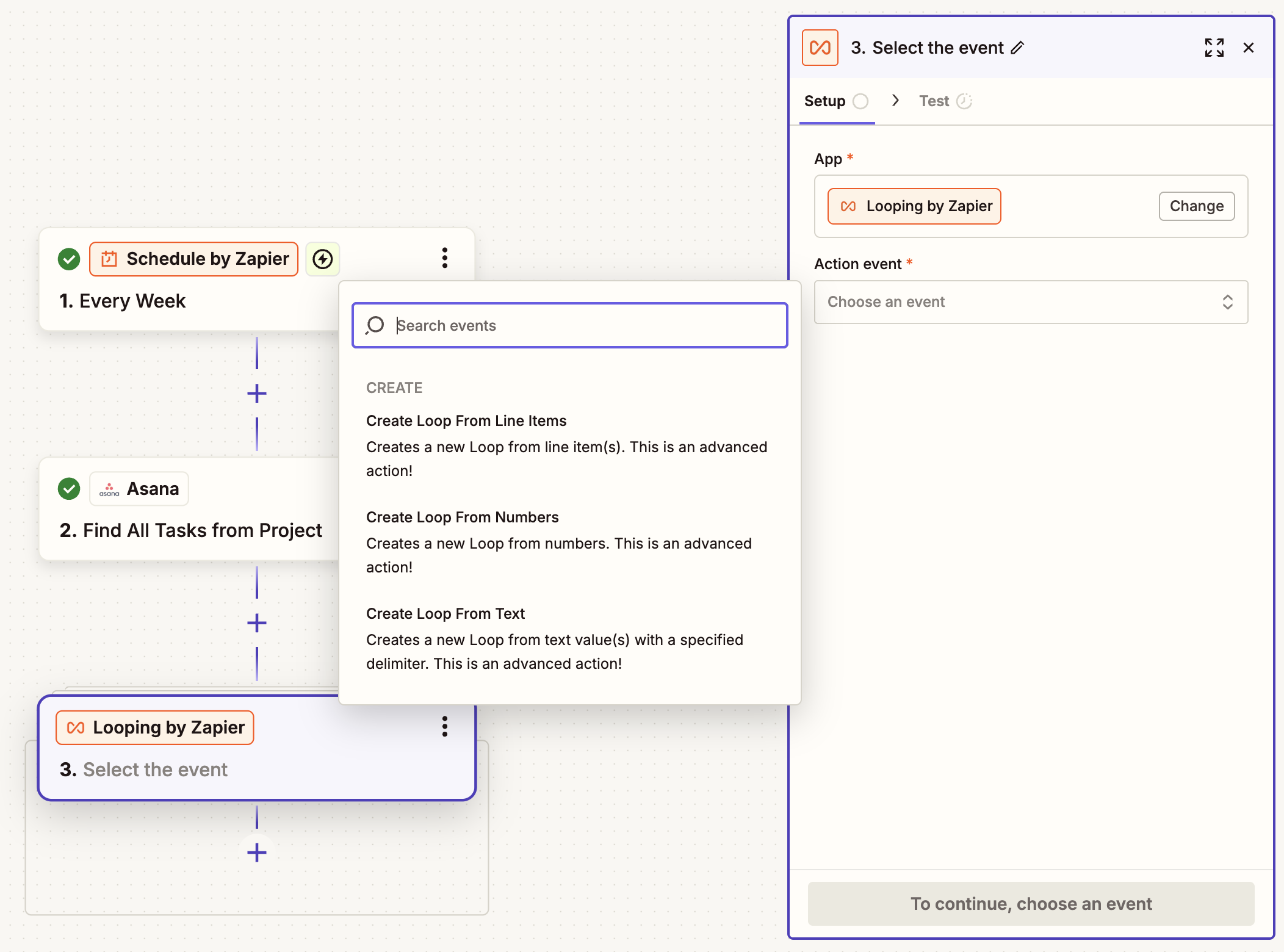Screen dimensions: 1284x952
Task: Click the CREATE section heading
Action: coord(394,388)
